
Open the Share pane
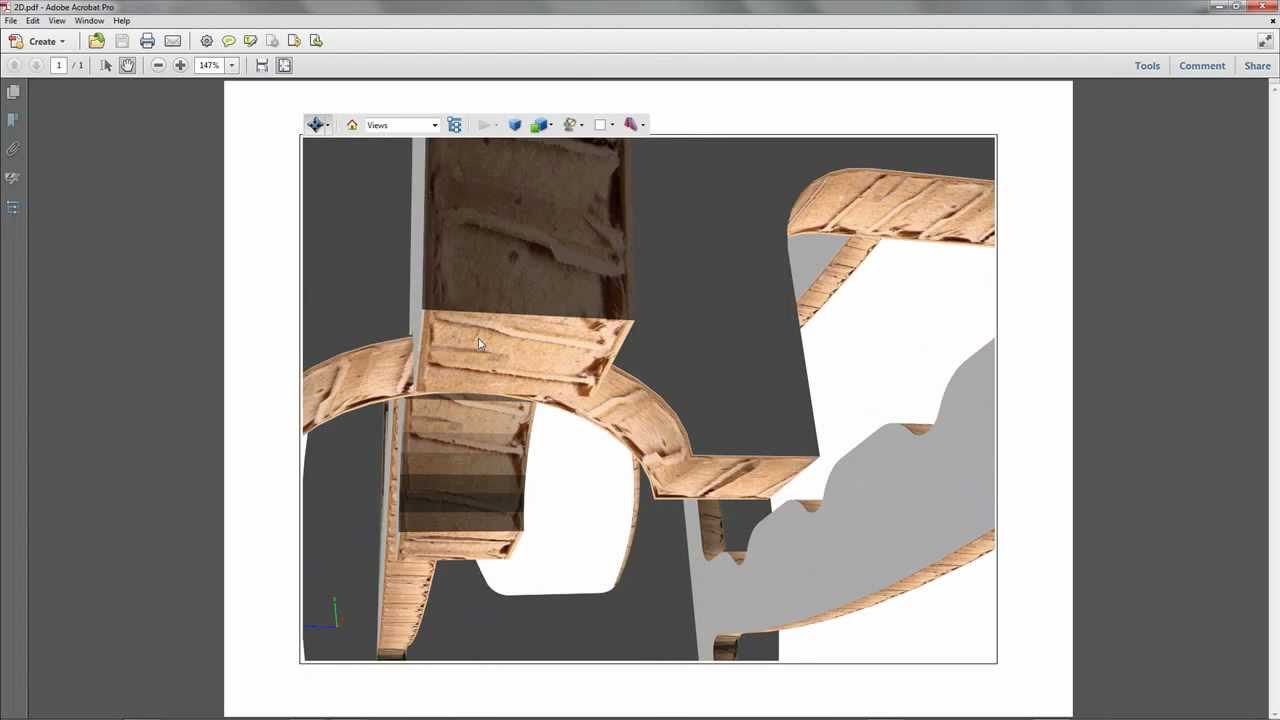coord(1257,66)
